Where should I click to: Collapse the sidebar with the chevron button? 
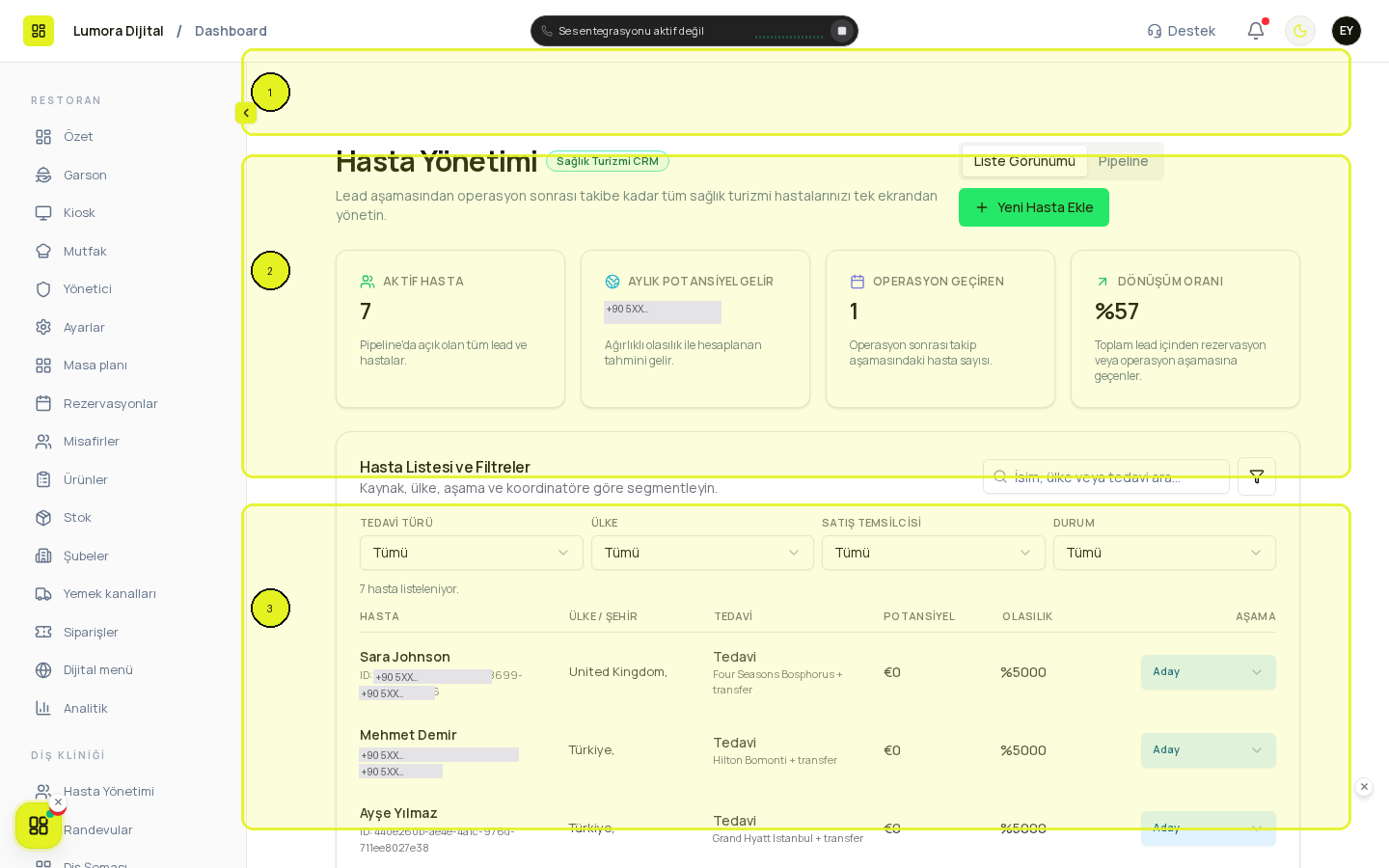click(246, 113)
